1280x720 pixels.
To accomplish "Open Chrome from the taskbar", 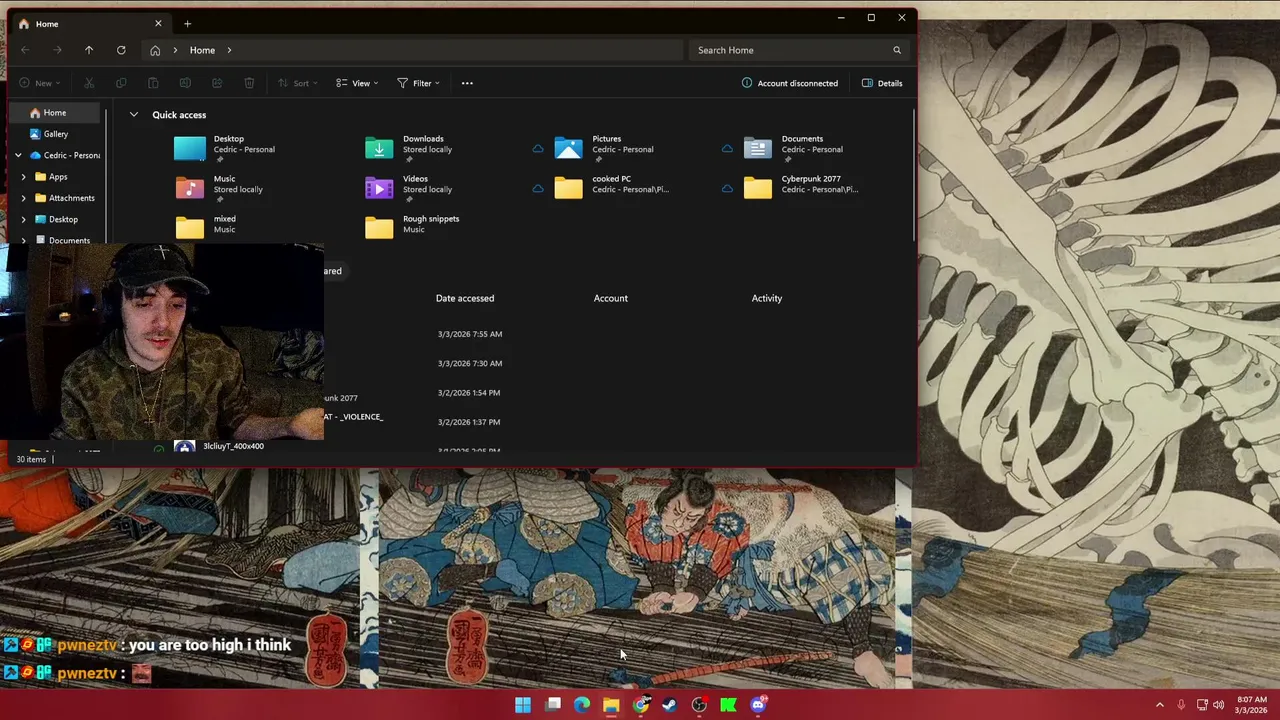I will point(641,705).
